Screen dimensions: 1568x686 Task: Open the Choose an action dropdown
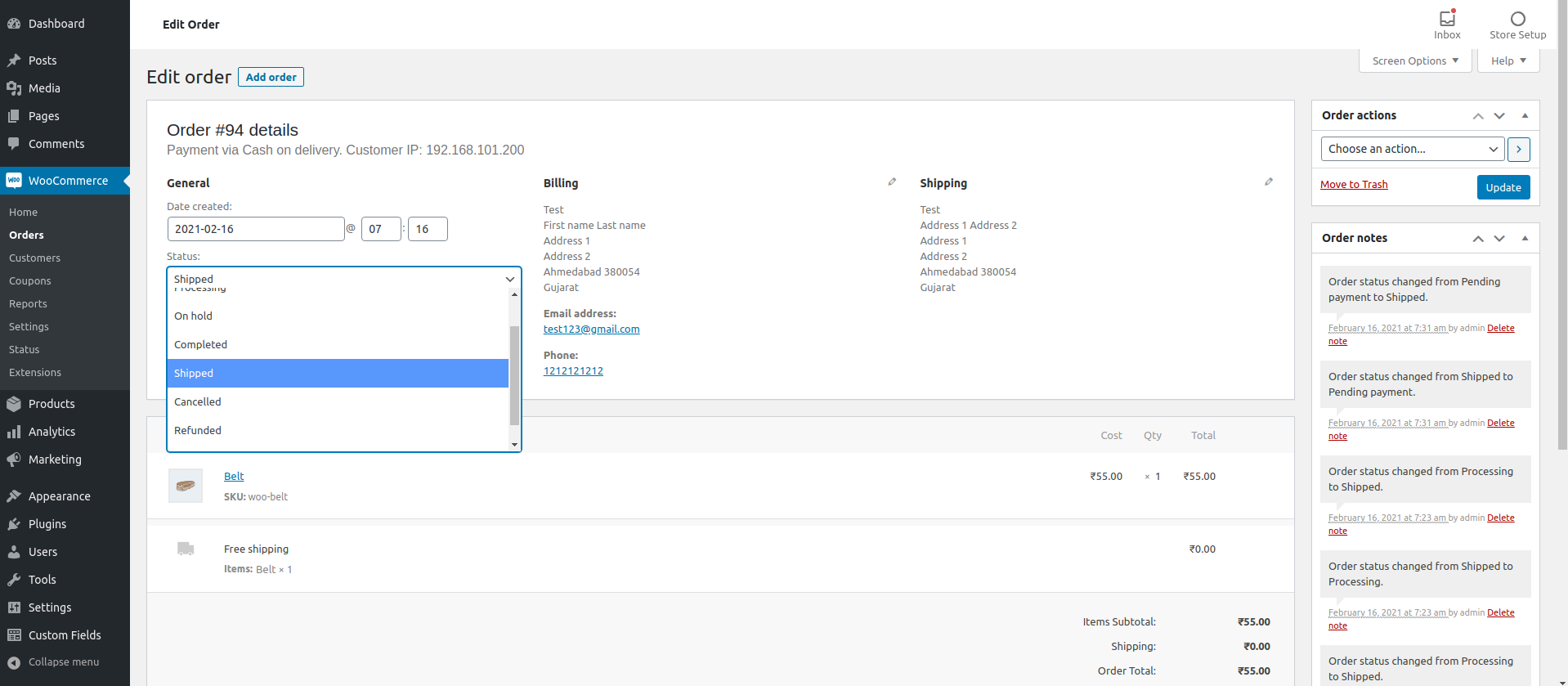click(x=1413, y=149)
